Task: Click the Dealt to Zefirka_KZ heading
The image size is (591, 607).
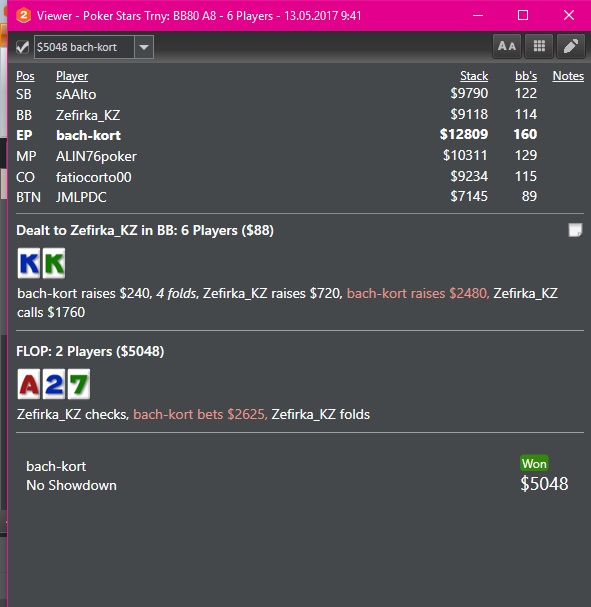Action: pos(145,231)
